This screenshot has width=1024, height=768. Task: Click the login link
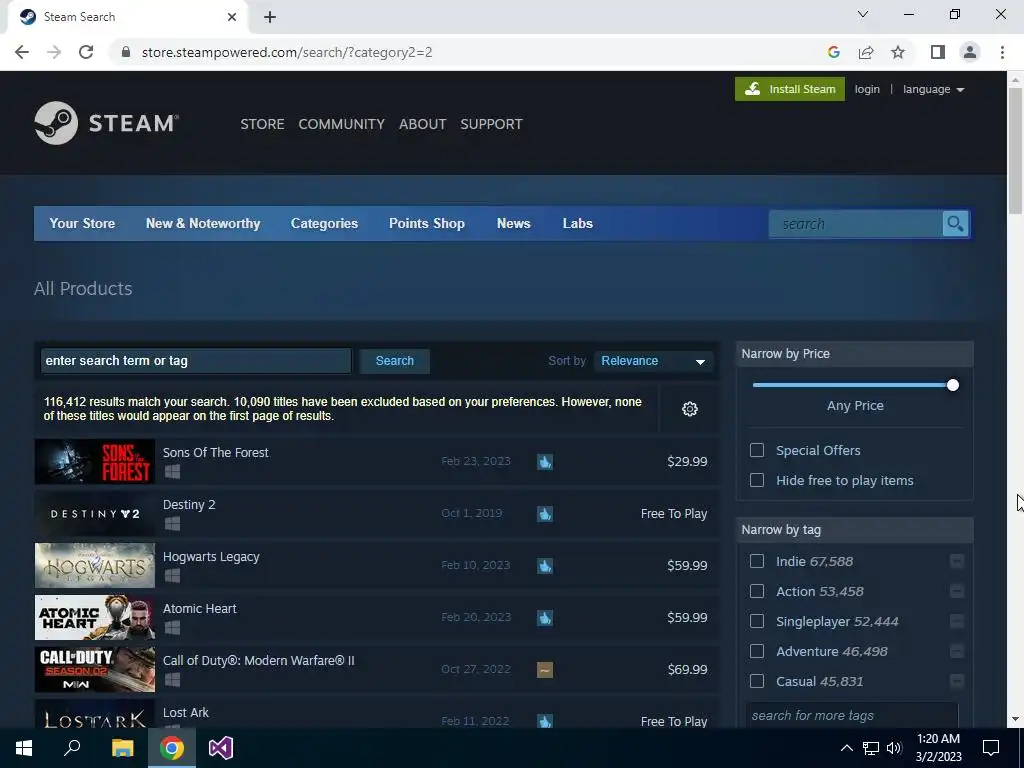867,89
